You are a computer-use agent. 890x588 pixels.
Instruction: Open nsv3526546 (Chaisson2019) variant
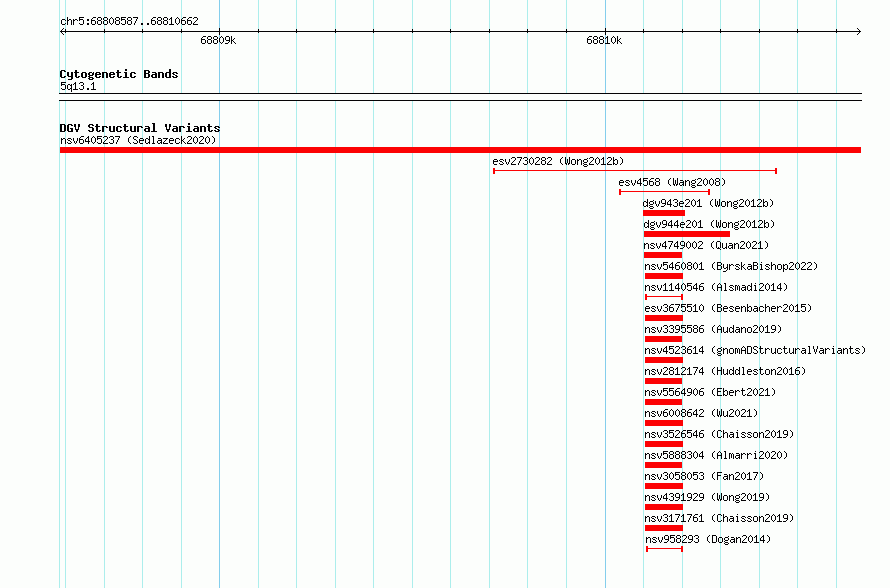tap(719, 434)
